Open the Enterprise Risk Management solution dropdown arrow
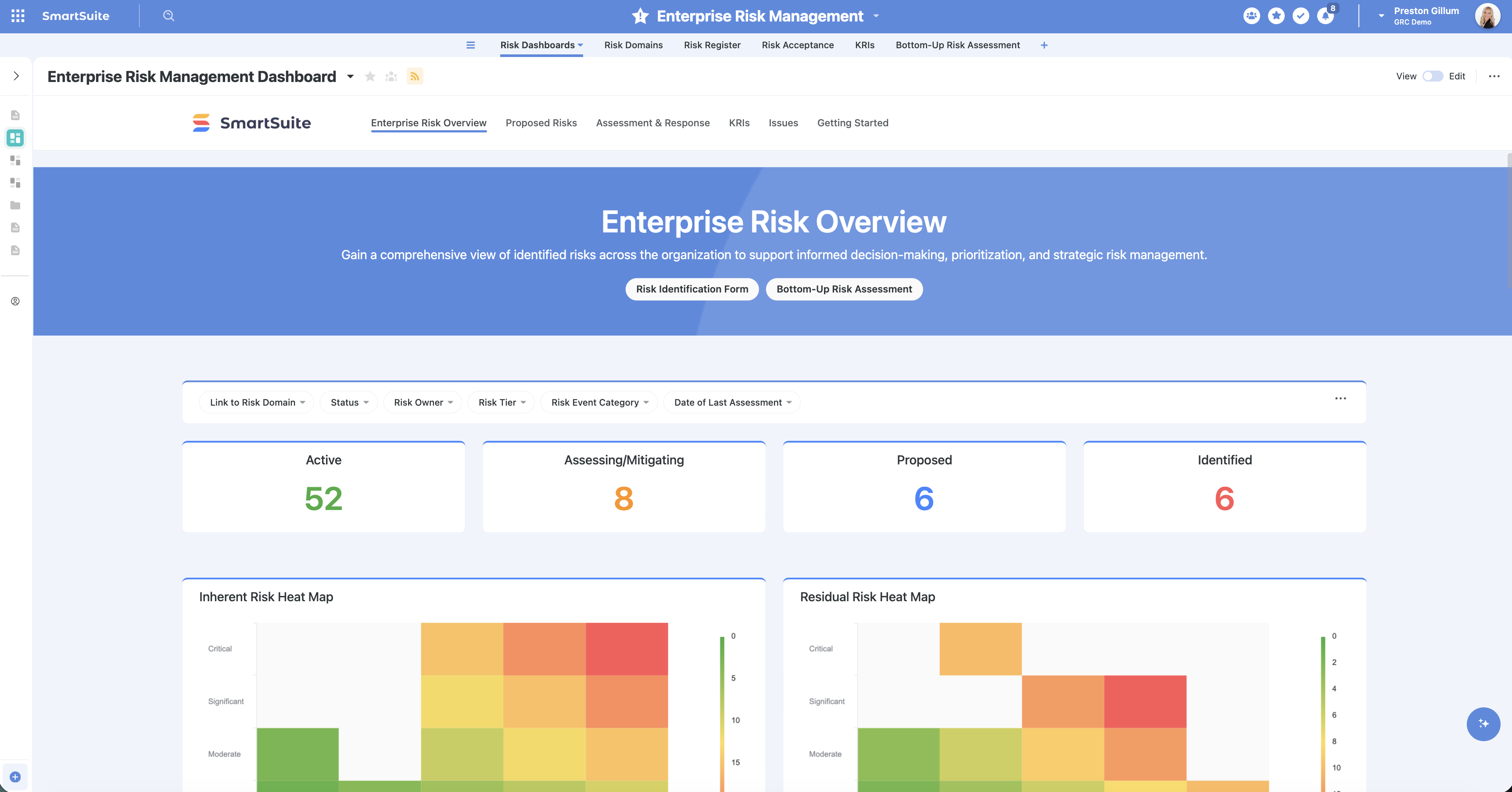 (x=876, y=16)
